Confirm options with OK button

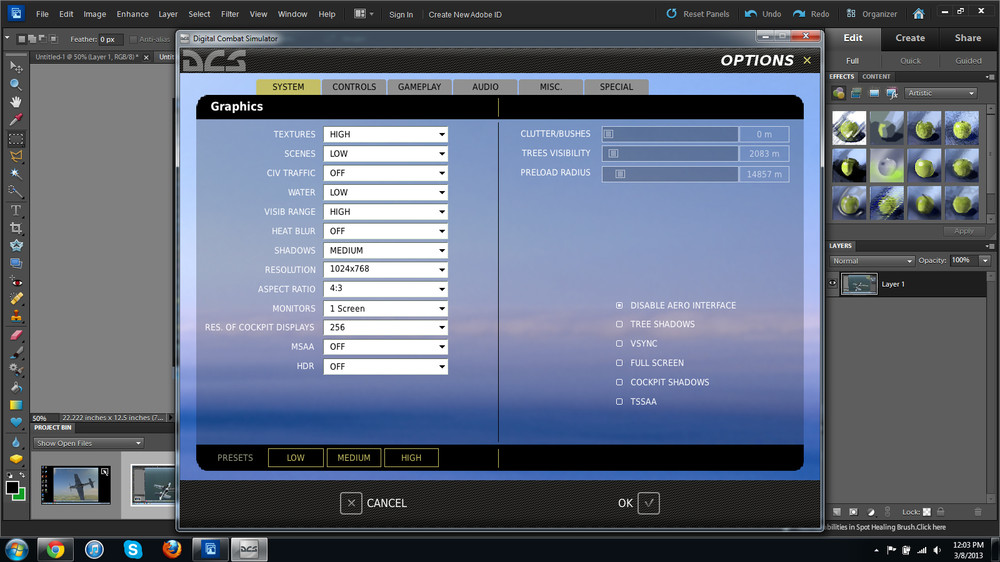tap(638, 503)
